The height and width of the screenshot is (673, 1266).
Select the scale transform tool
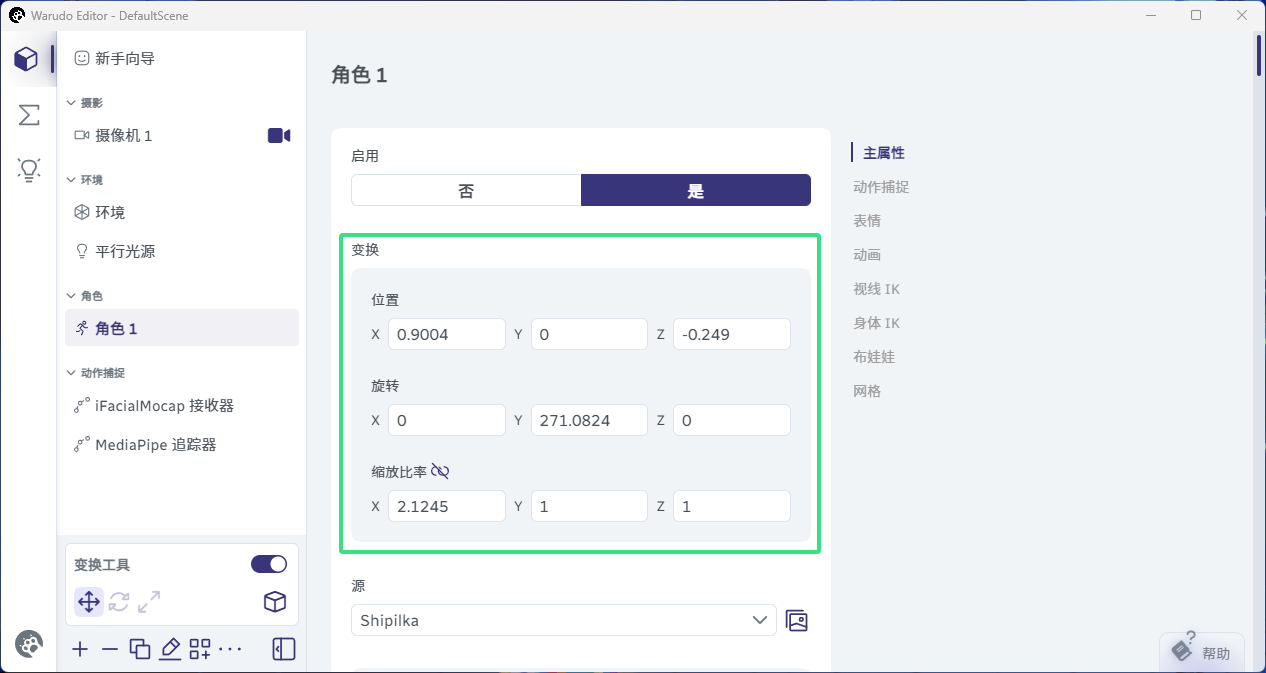(x=149, y=602)
